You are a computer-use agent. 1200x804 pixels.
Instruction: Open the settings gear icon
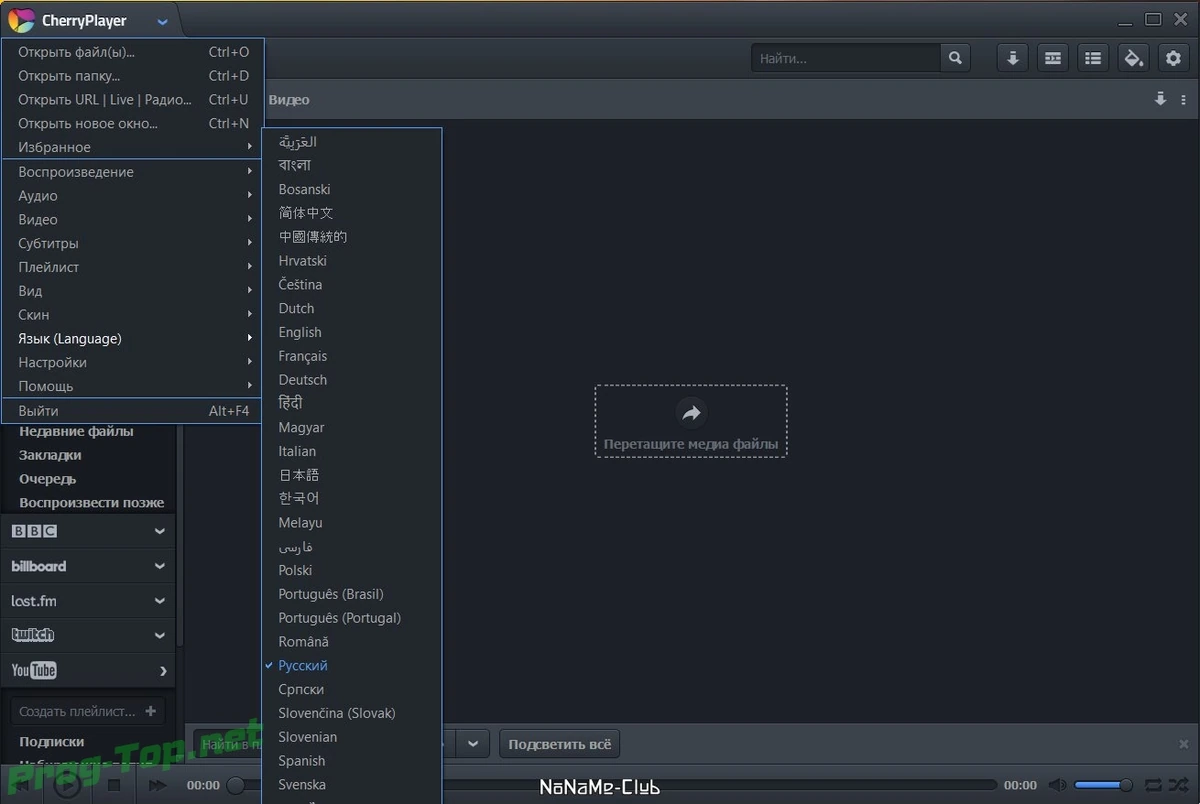coord(1173,58)
